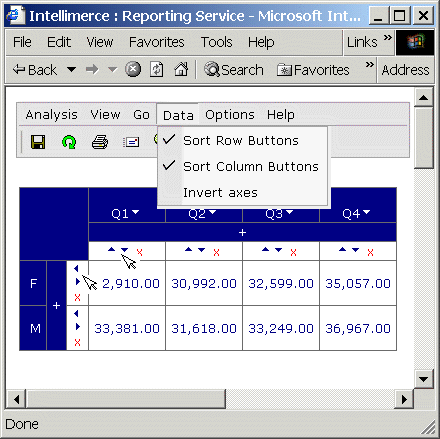Click browser Stop icon

click(133, 70)
